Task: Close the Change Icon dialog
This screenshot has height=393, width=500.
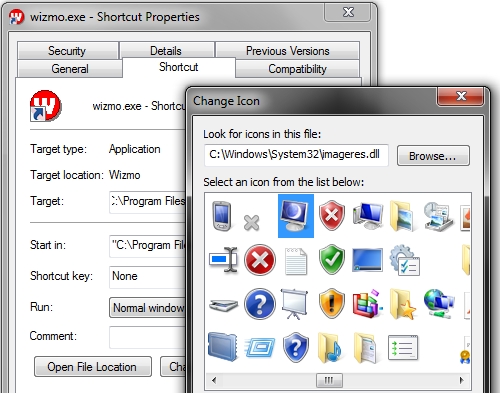Action: pyautogui.click(x=461, y=96)
